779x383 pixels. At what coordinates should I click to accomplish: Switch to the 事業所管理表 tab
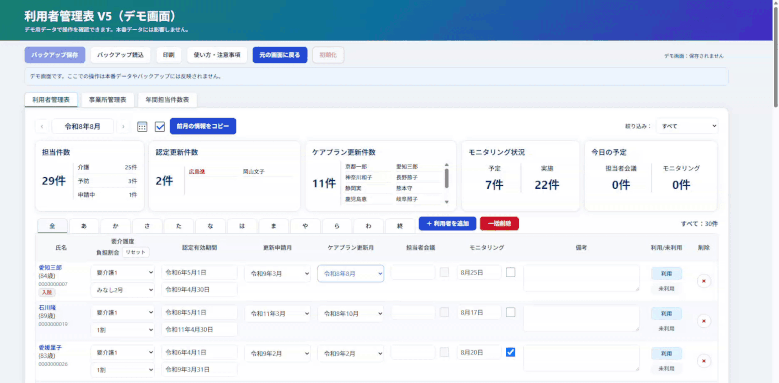pyautogui.click(x=108, y=99)
